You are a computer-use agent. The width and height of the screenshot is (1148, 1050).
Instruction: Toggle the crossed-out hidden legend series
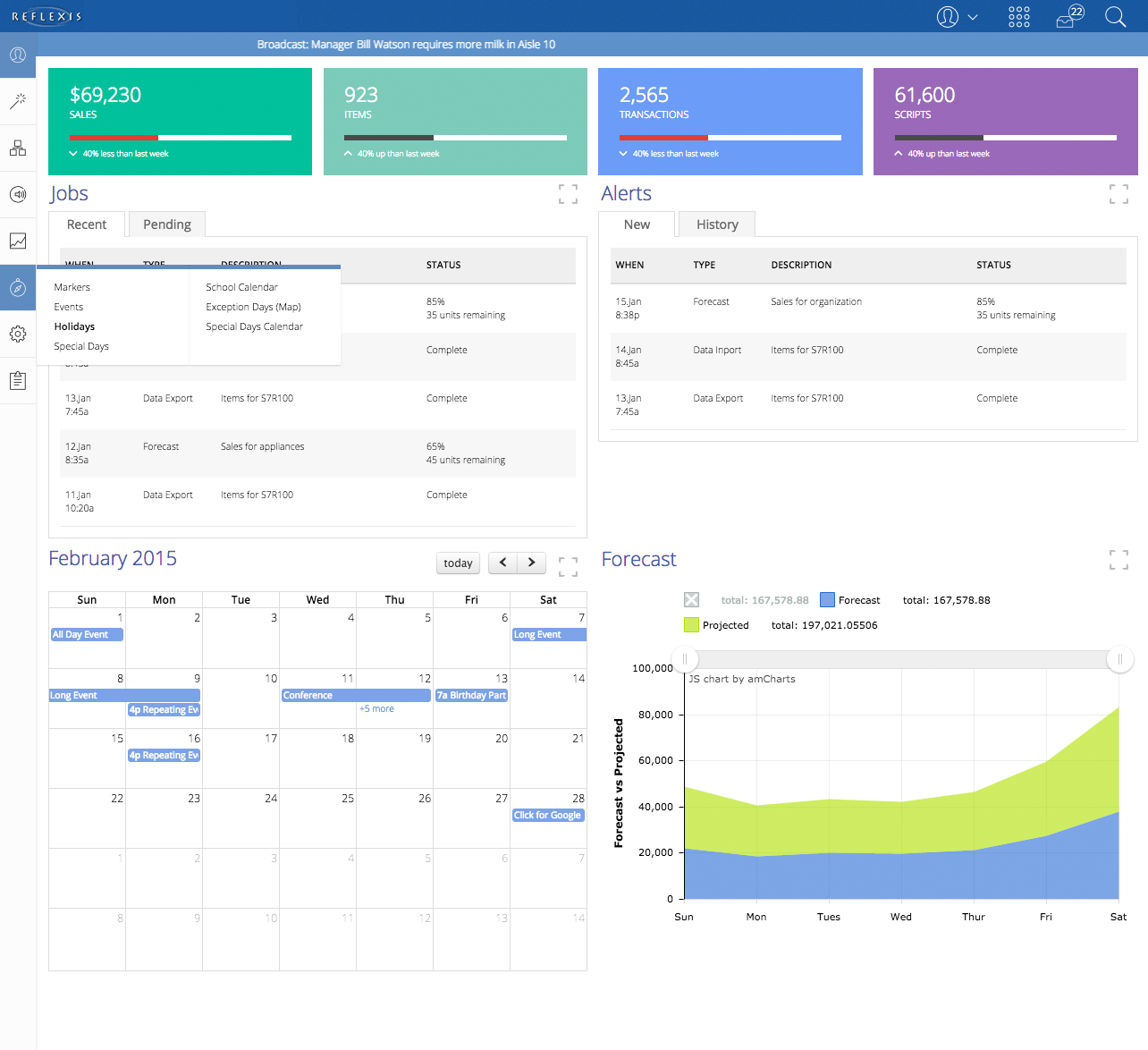(691, 600)
